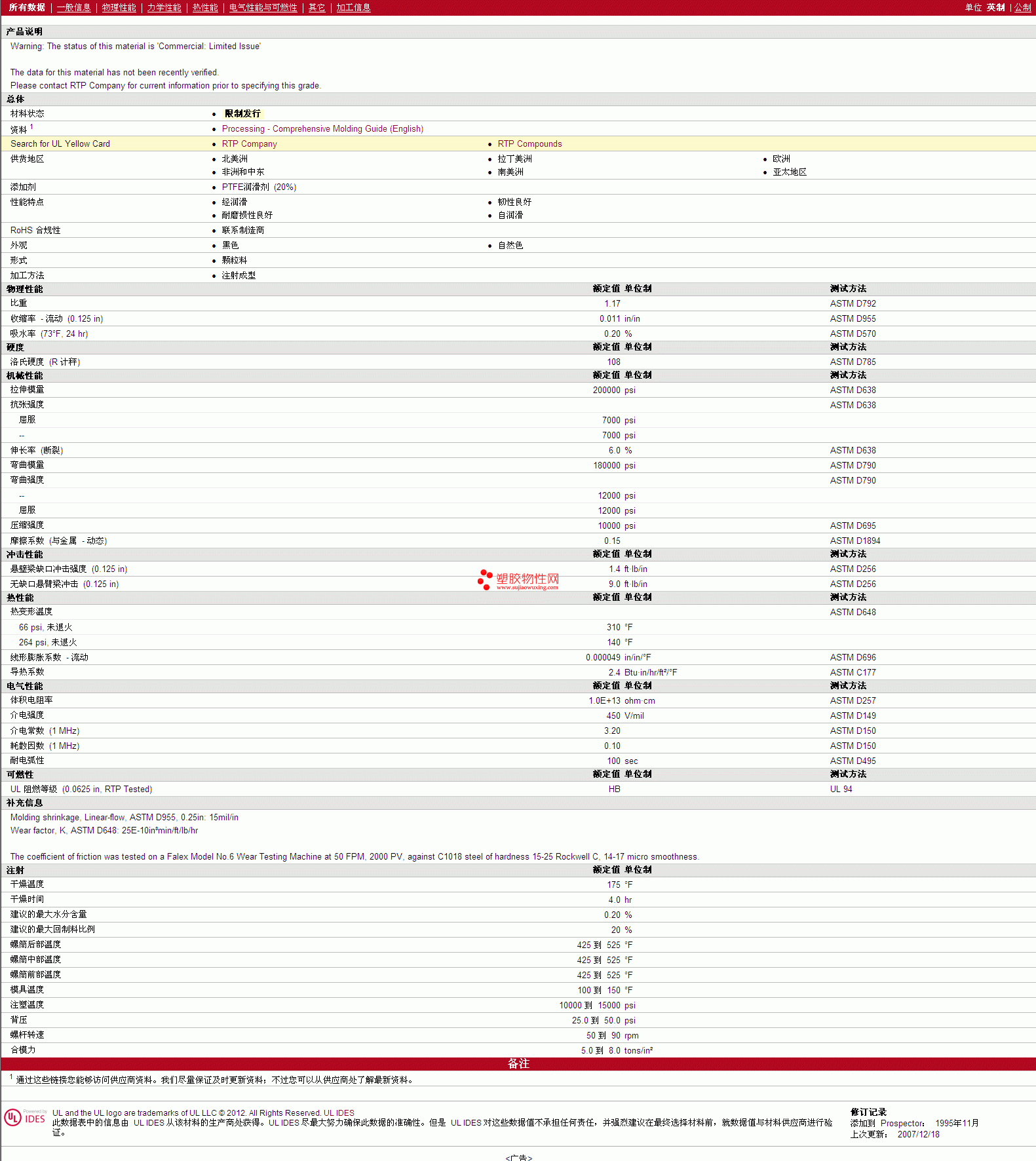Image resolution: width=1036 pixels, height=1161 pixels.
Task: Select 压缩强度 value 10000
Action: [x=609, y=526]
